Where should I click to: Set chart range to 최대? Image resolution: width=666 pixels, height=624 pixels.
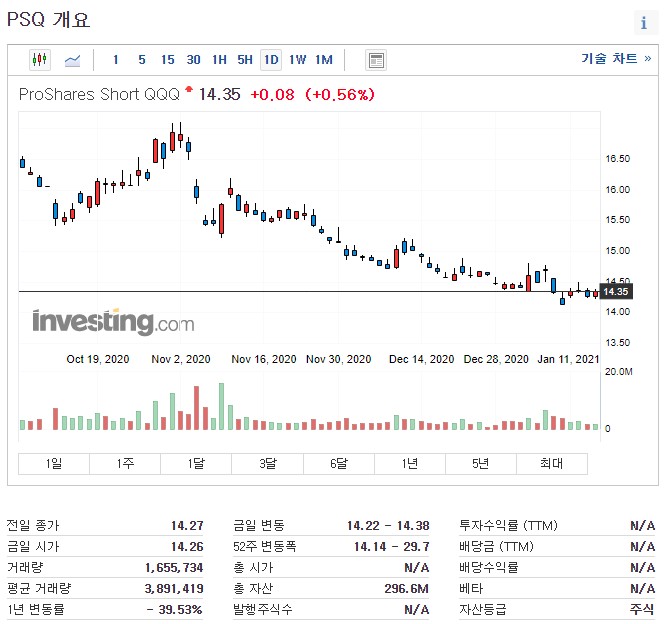click(x=552, y=463)
